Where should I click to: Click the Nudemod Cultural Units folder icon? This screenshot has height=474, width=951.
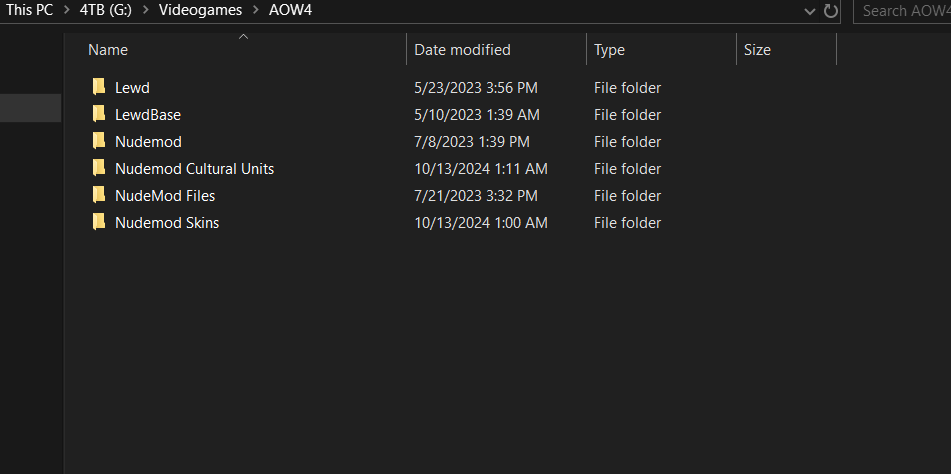click(x=99, y=168)
